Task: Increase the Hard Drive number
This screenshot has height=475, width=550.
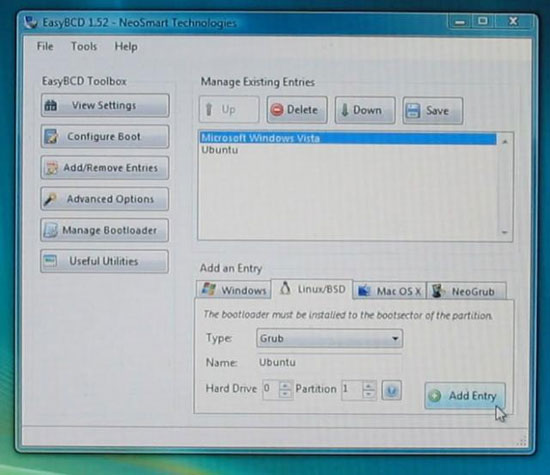Action: point(285,386)
